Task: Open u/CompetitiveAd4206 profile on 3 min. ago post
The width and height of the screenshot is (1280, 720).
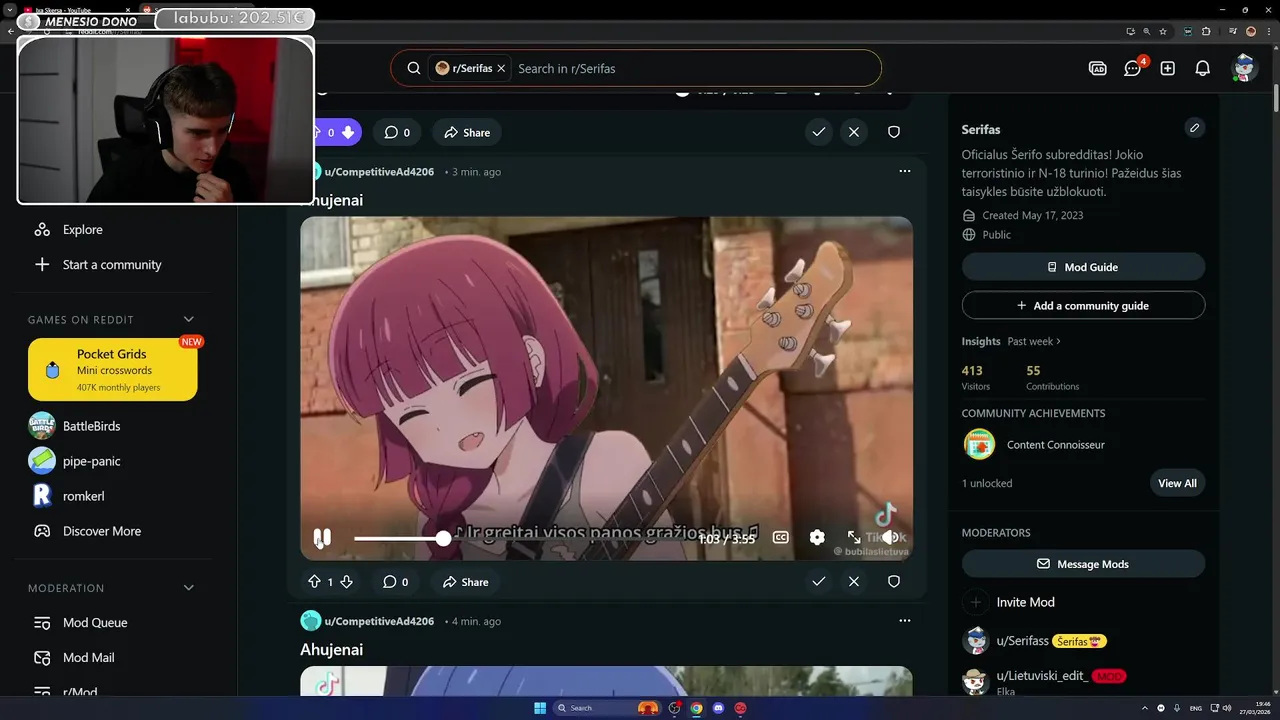Action: pos(379,172)
